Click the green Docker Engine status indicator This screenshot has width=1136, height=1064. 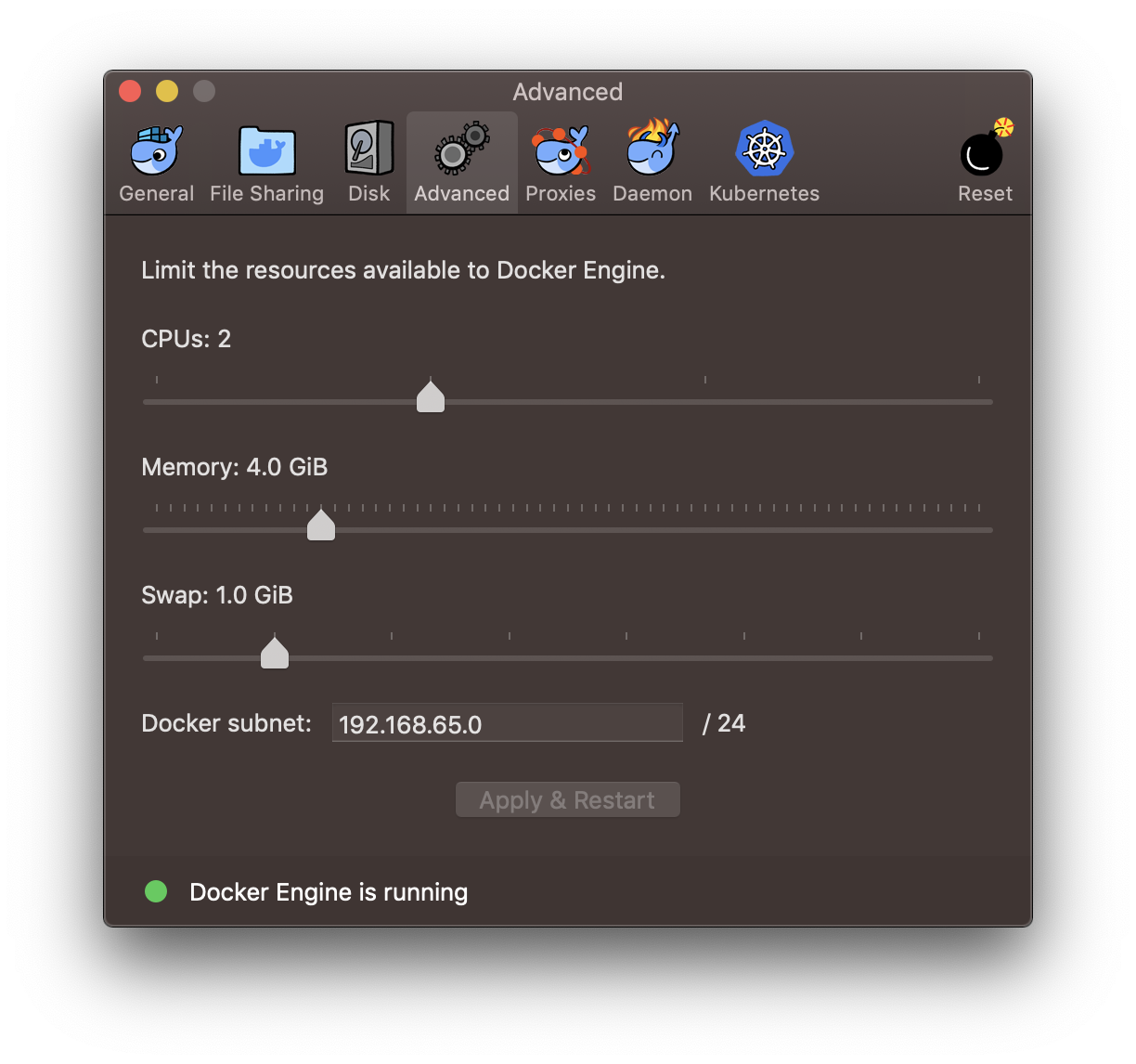tap(156, 891)
